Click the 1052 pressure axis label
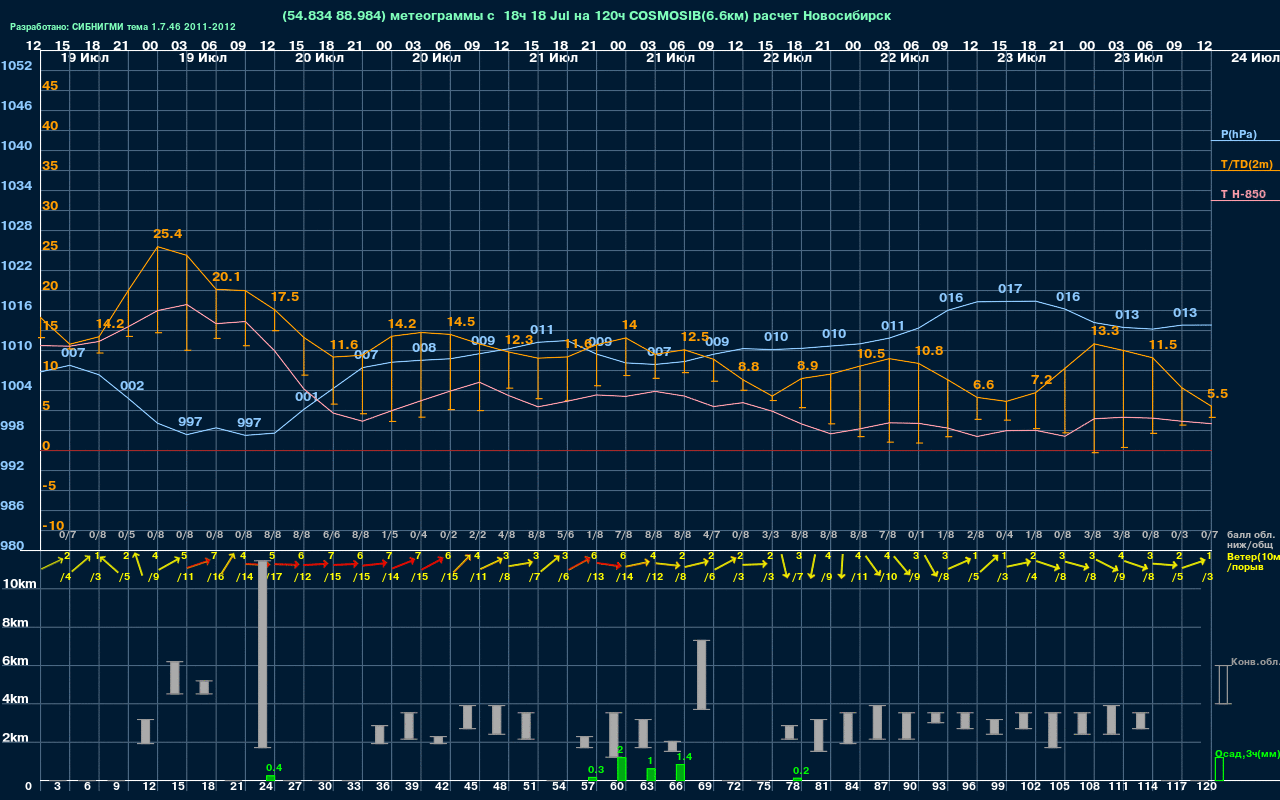Image resolution: width=1280 pixels, height=800 pixels. pos(16,66)
